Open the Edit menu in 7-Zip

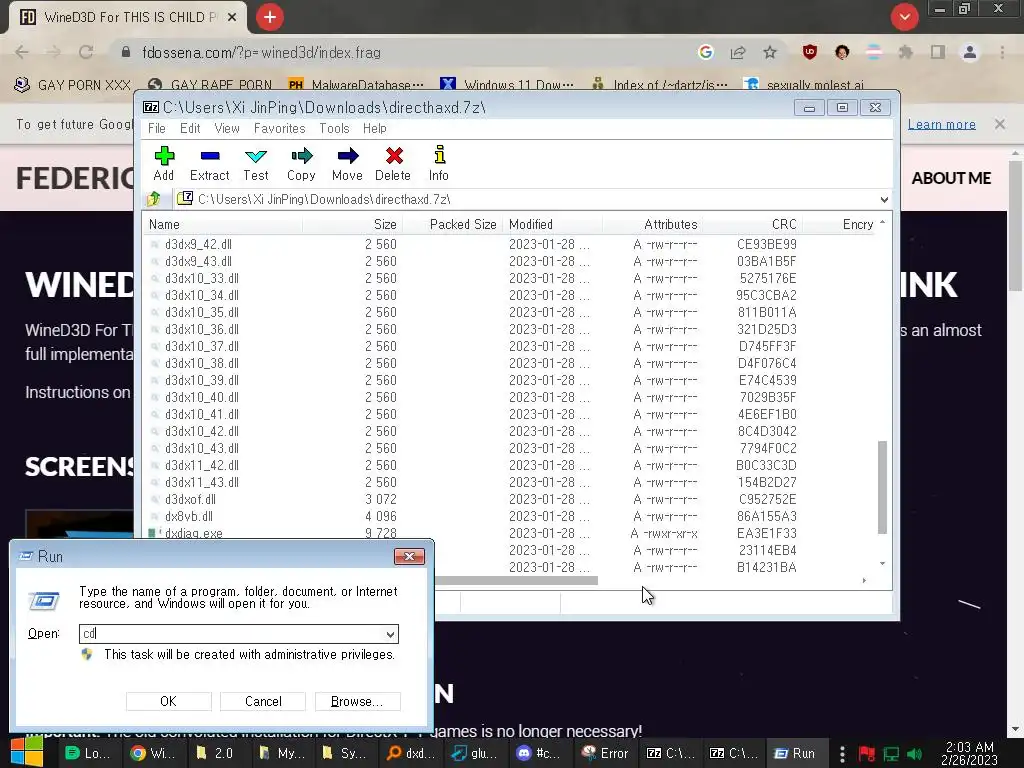190,129
